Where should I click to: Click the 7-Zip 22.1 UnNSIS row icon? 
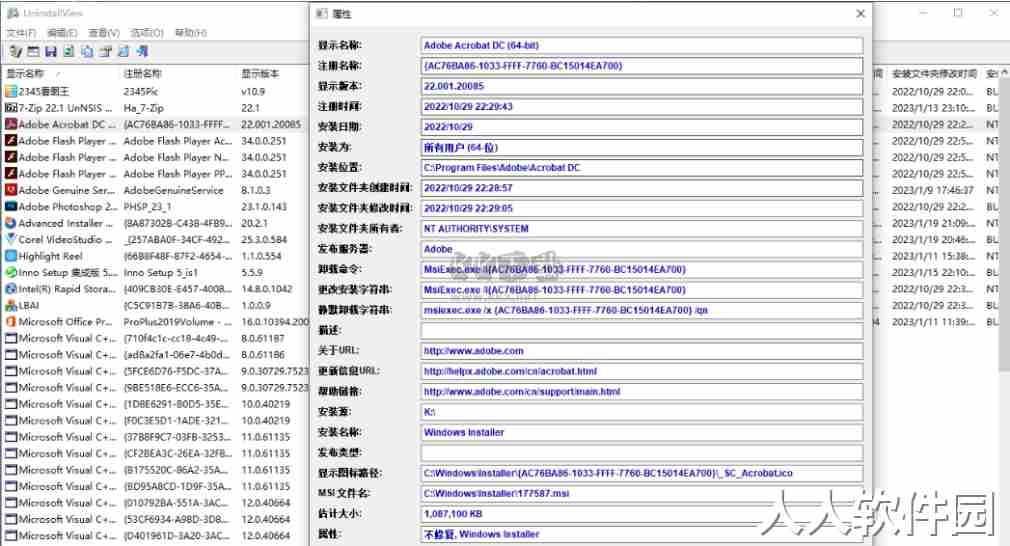coord(10,108)
